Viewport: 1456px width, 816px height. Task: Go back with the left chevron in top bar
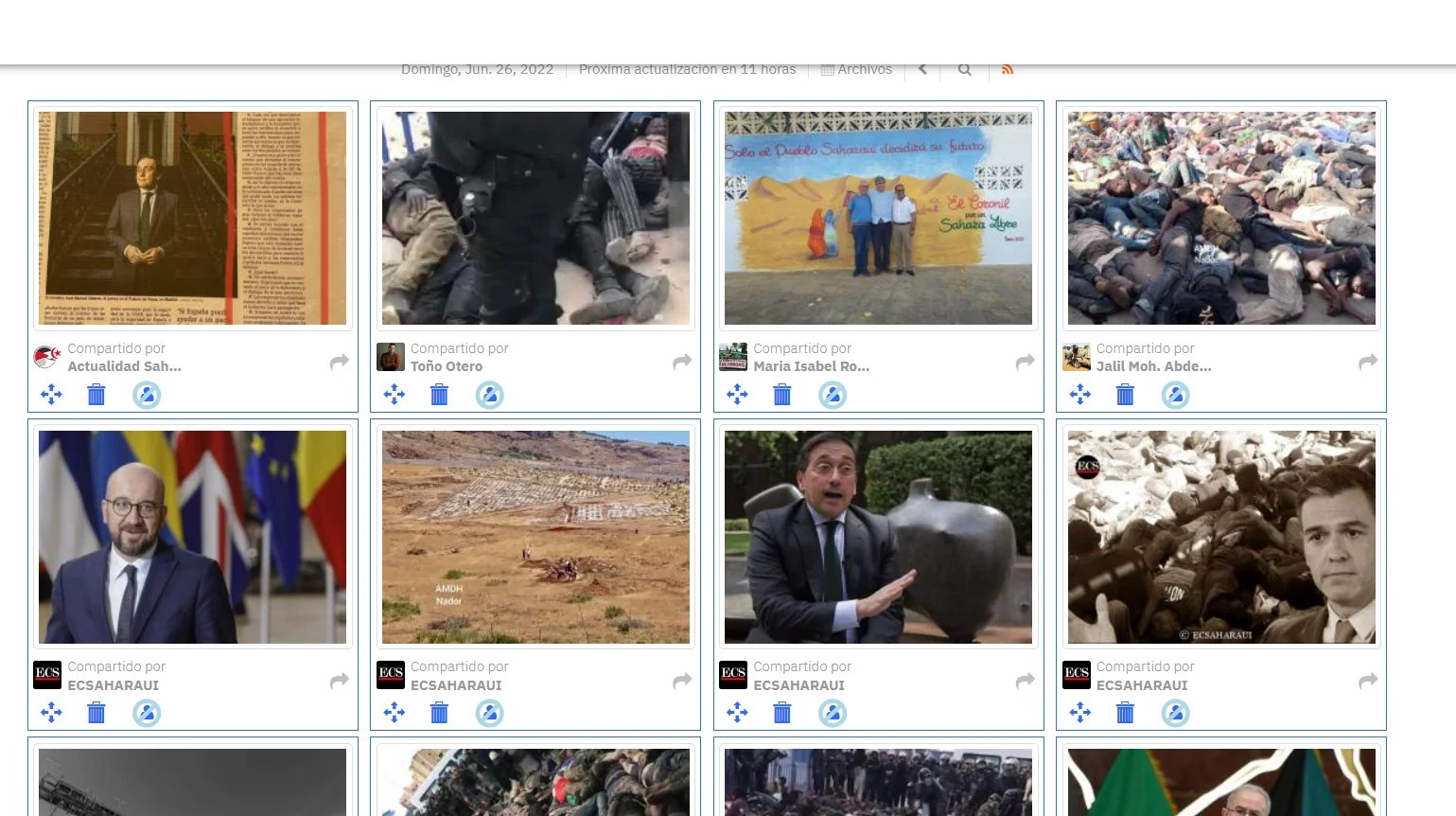point(922,69)
